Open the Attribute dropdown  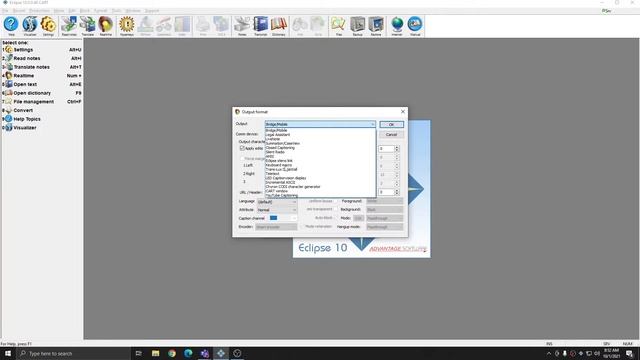pyautogui.click(x=277, y=210)
